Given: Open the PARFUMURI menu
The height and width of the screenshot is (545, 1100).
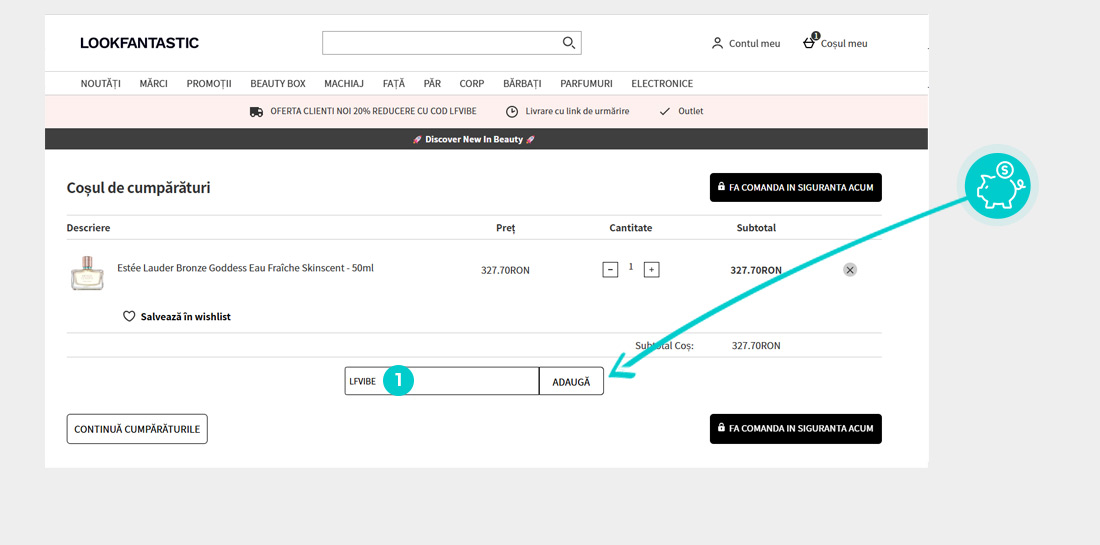Looking at the screenshot, I should click(x=586, y=84).
